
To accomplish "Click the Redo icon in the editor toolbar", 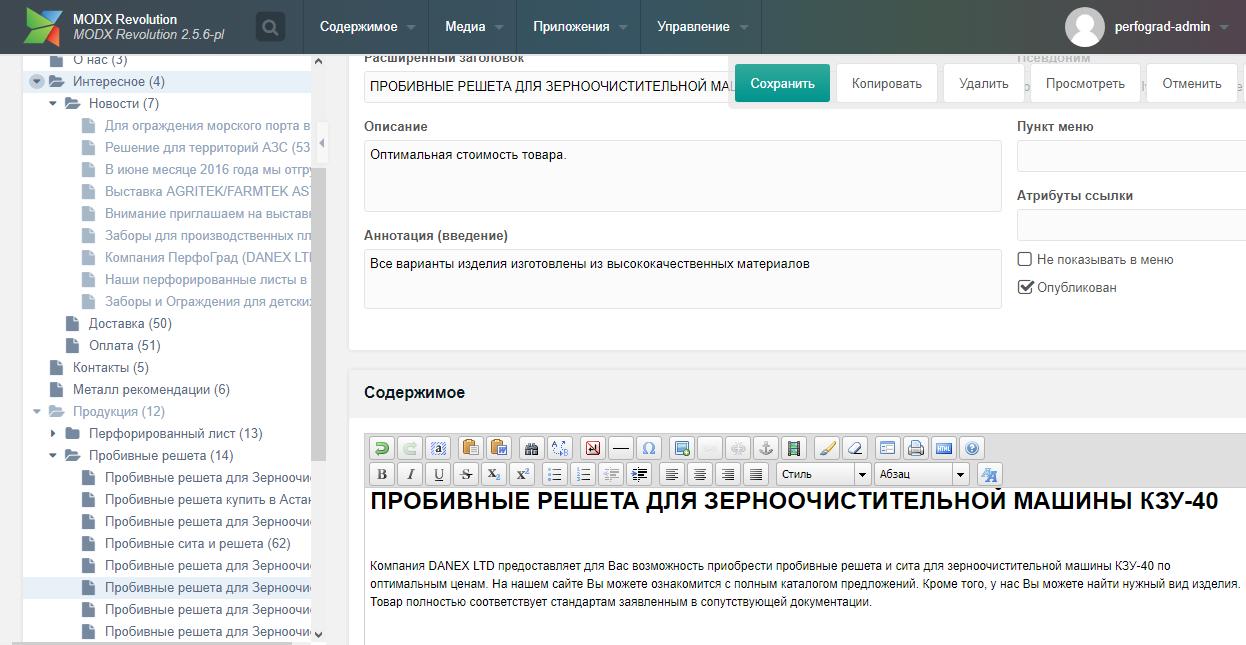I will click(410, 448).
